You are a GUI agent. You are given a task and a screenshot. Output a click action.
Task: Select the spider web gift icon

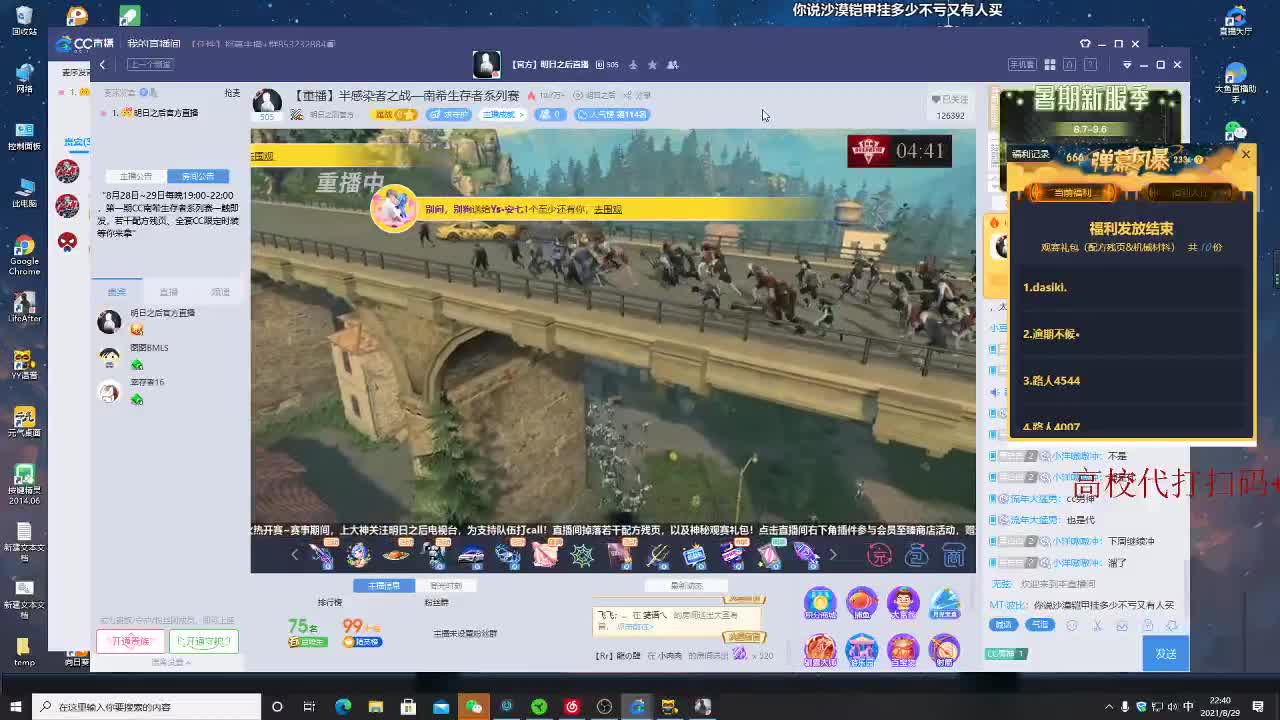click(582, 554)
